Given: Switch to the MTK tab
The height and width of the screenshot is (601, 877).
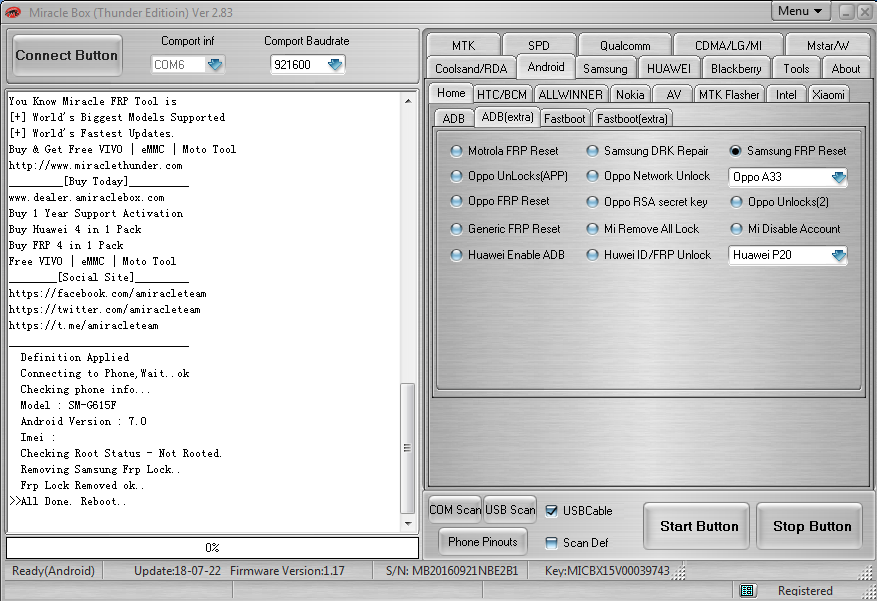Looking at the screenshot, I should (x=463, y=45).
